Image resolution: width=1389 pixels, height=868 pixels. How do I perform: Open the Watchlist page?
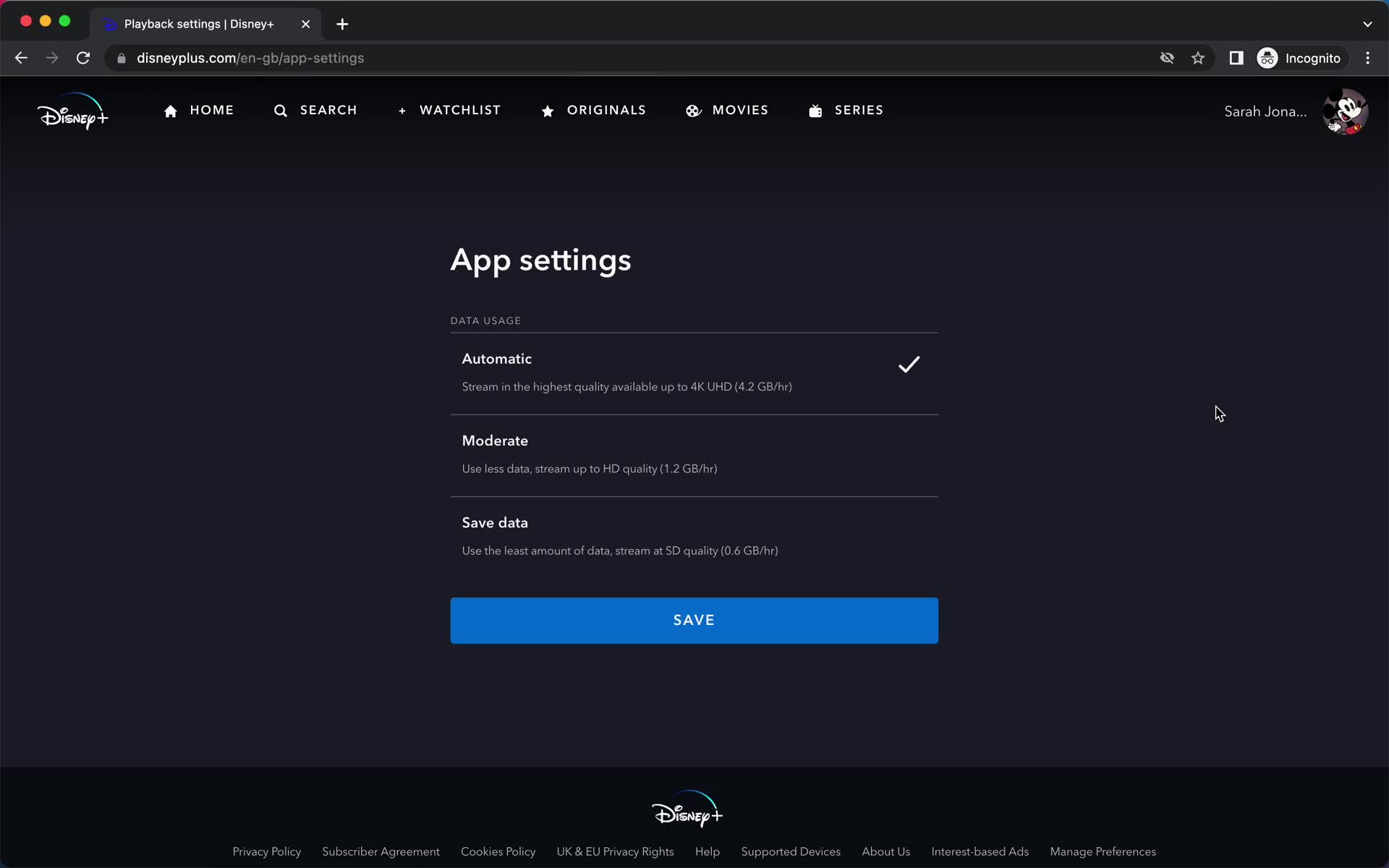(x=449, y=111)
